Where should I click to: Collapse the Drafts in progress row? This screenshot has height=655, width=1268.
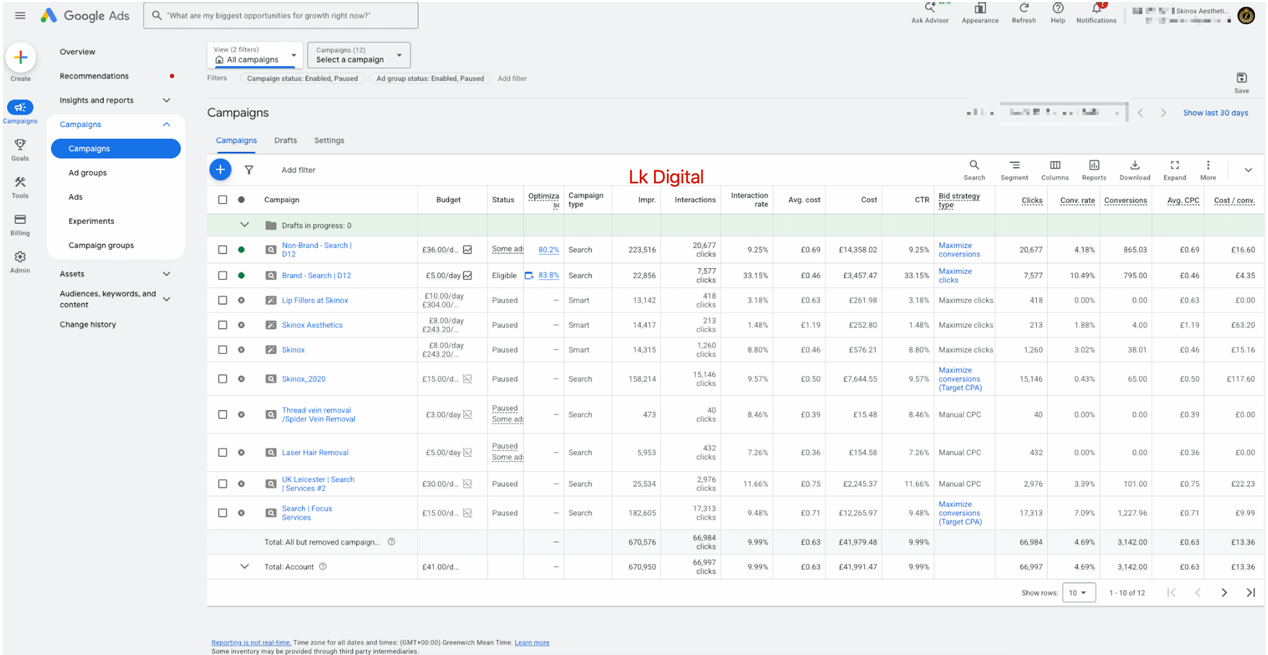[x=244, y=226]
